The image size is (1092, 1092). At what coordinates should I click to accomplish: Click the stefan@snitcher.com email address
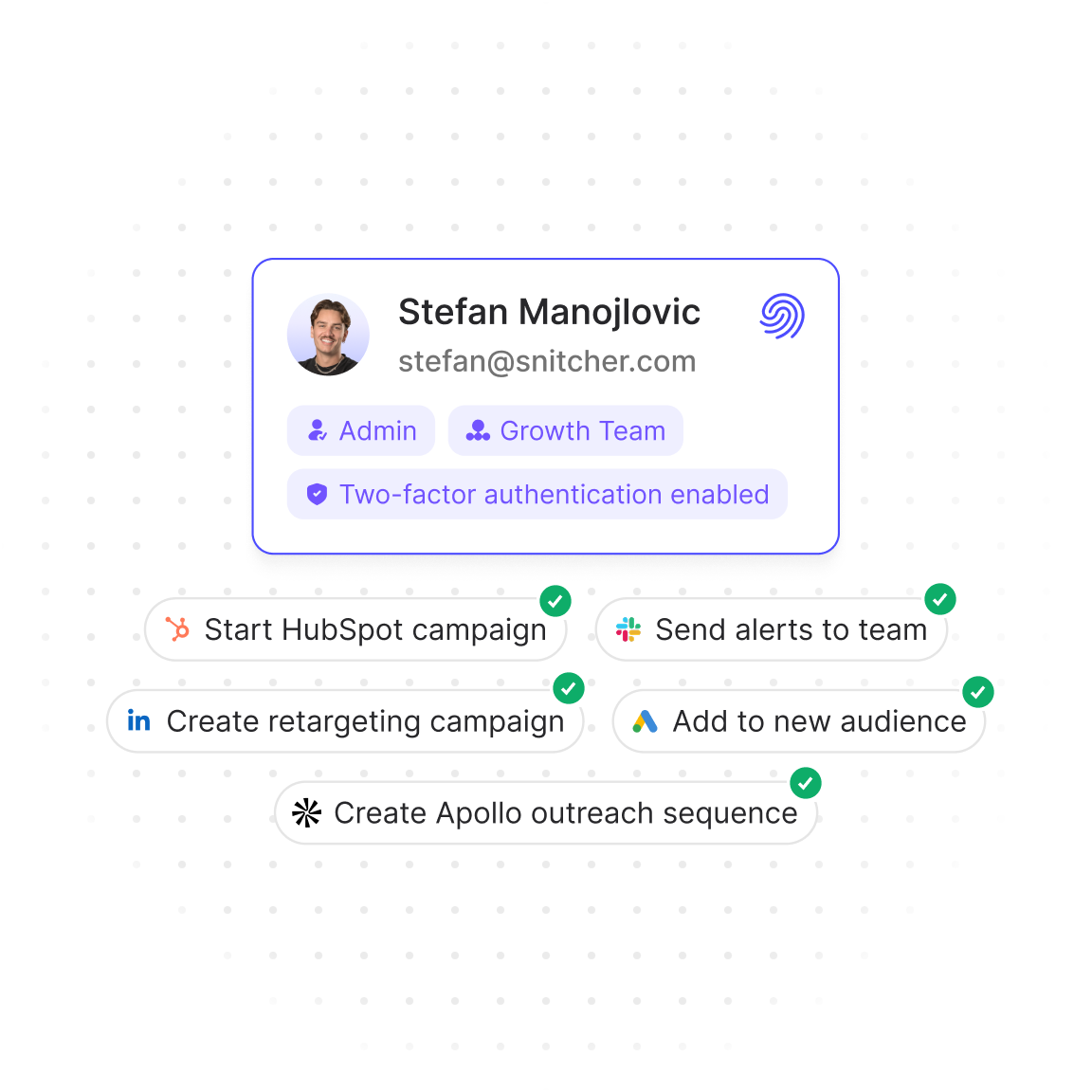click(547, 361)
